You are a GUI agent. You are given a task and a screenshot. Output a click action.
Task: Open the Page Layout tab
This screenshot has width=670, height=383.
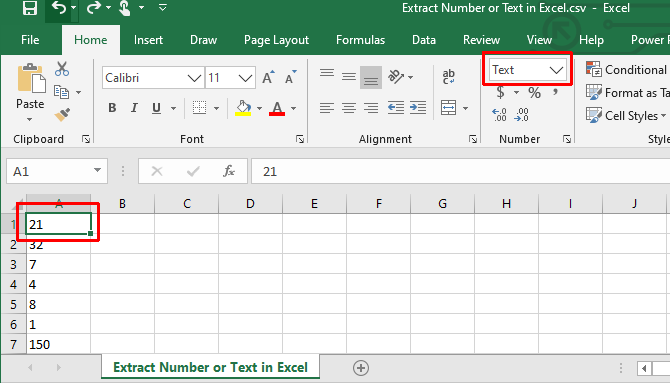point(276,40)
